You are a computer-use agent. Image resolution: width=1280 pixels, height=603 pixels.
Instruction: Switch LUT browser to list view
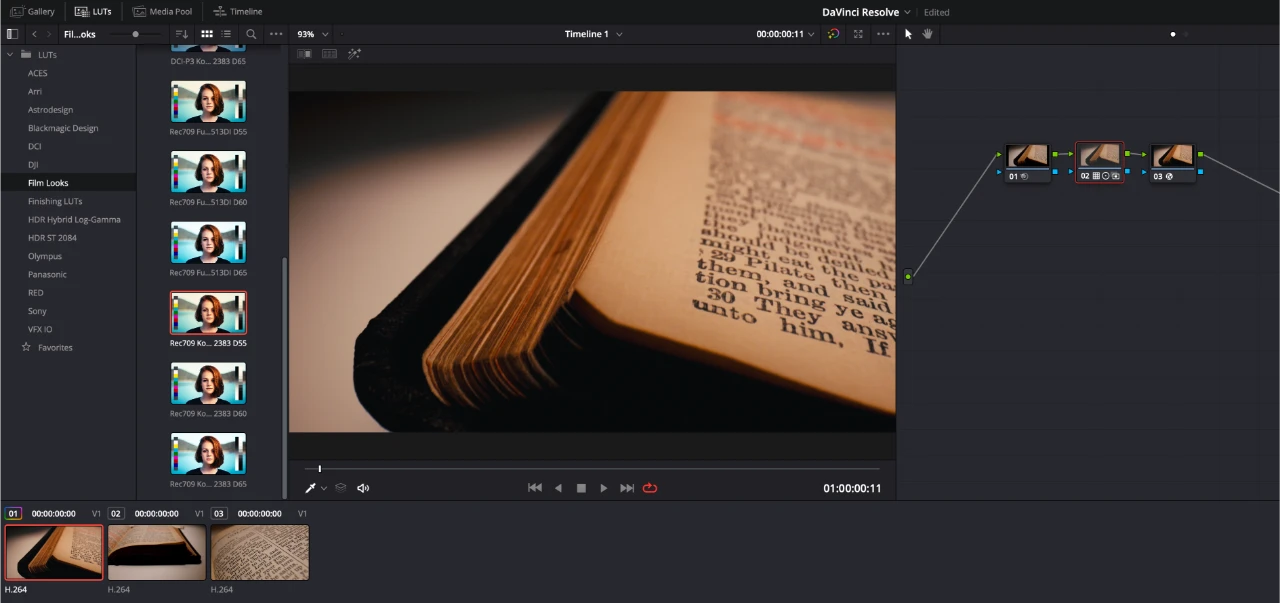[225, 33]
